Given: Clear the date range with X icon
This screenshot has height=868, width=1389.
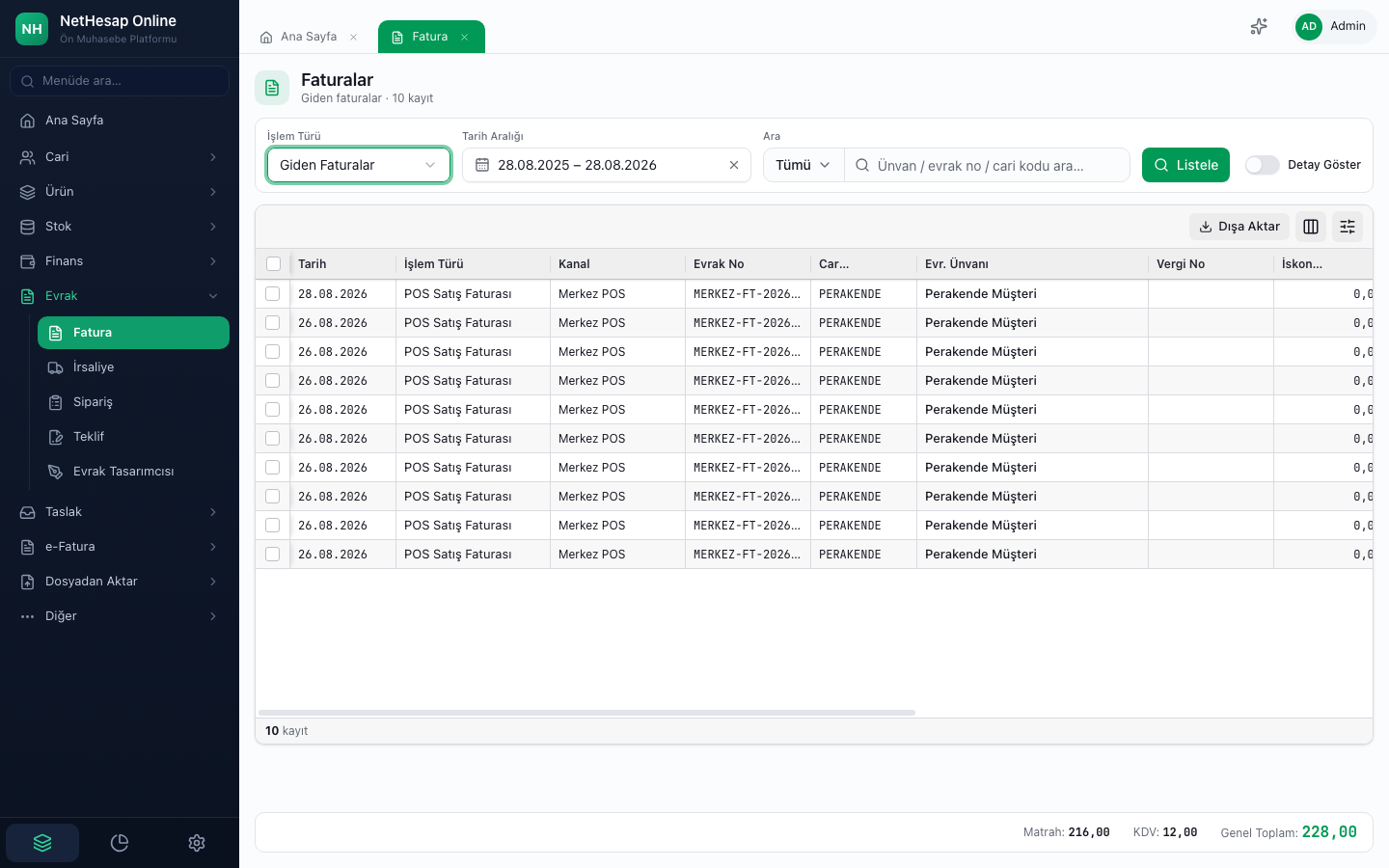Looking at the screenshot, I should (x=734, y=165).
